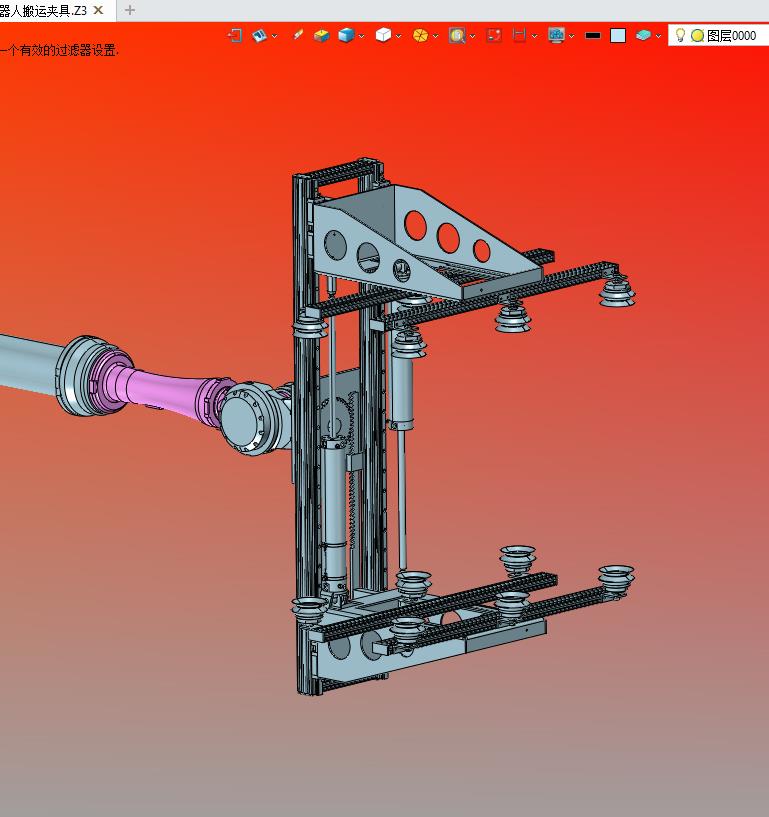
Task: Click the exit icon in view toolbar
Action: [x=235, y=35]
